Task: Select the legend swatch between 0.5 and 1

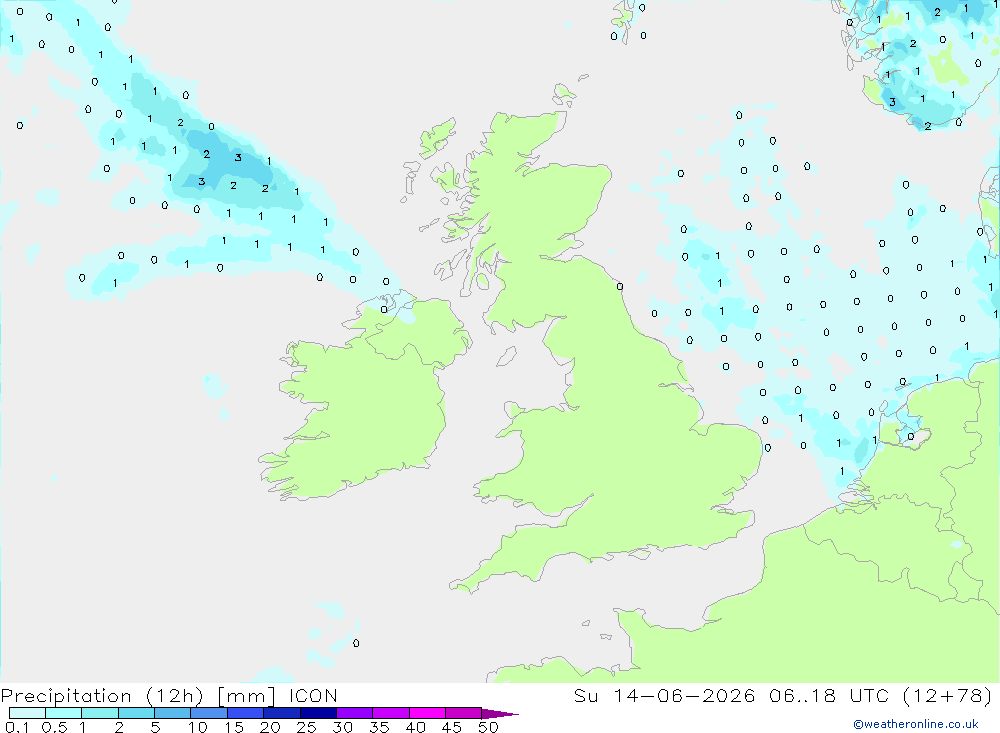Action: click(64, 713)
